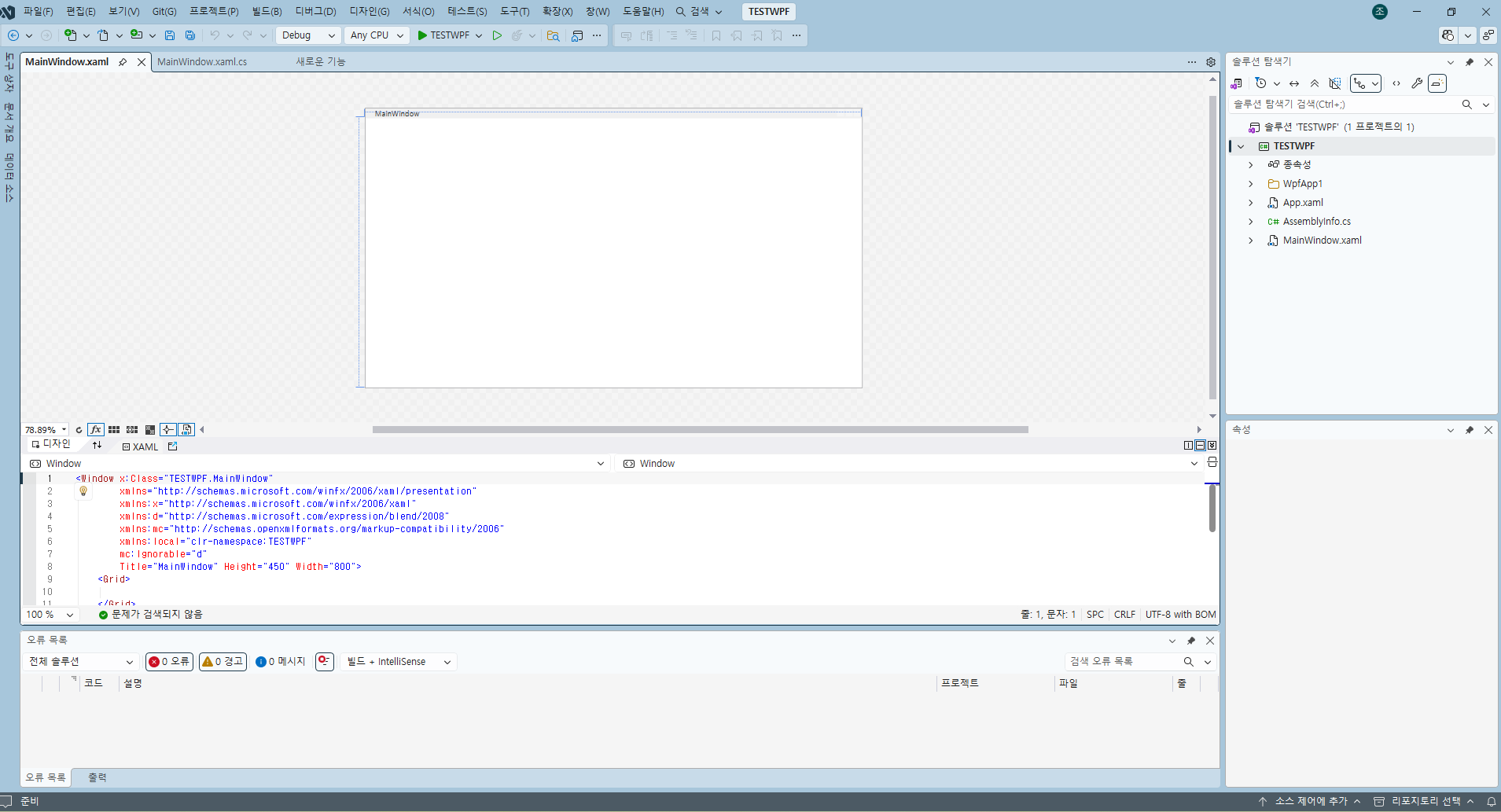This screenshot has width=1501, height=812.
Task: Open the 디버그(D) menu
Action: coord(315,12)
